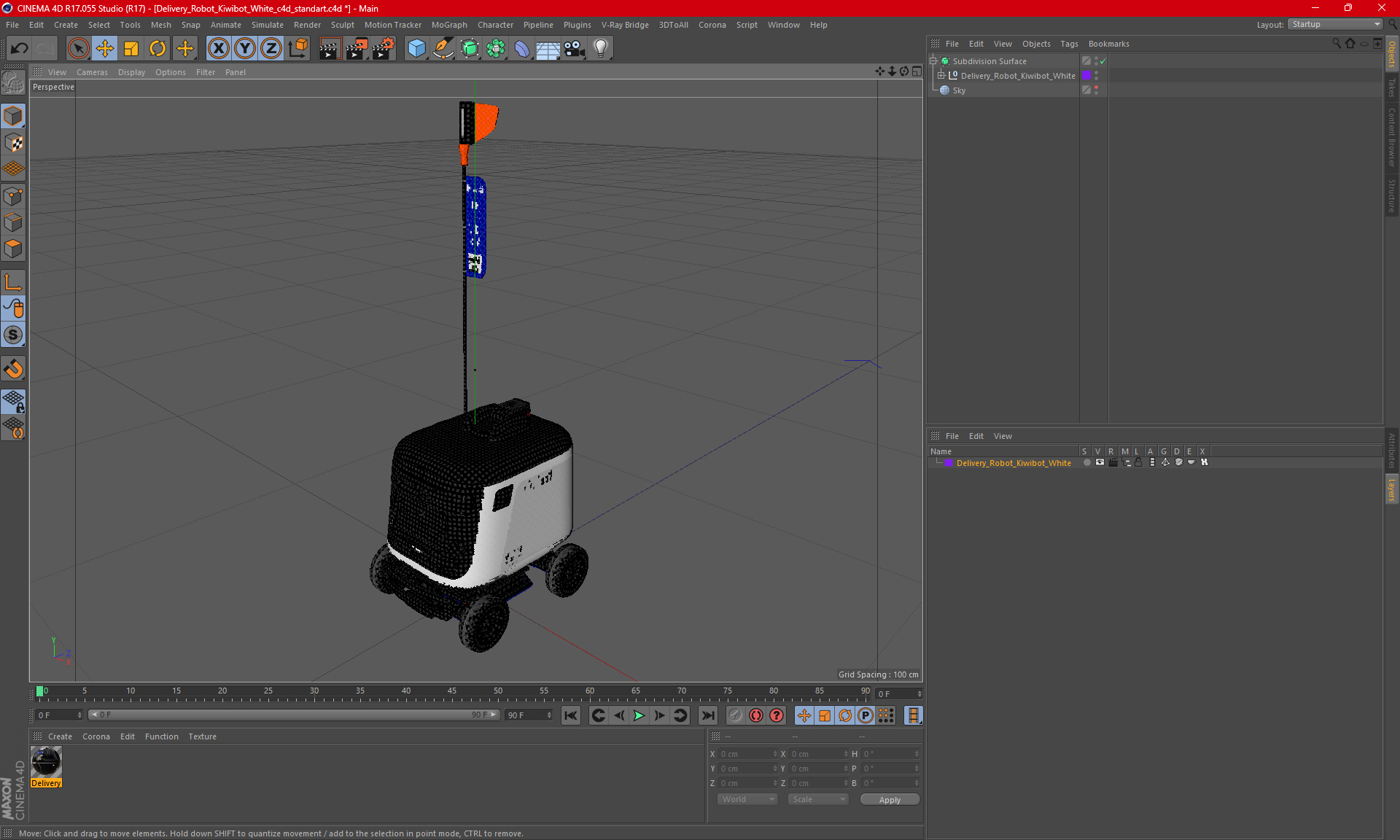
Task: Open the World coordinate dropdown
Action: coord(748,799)
